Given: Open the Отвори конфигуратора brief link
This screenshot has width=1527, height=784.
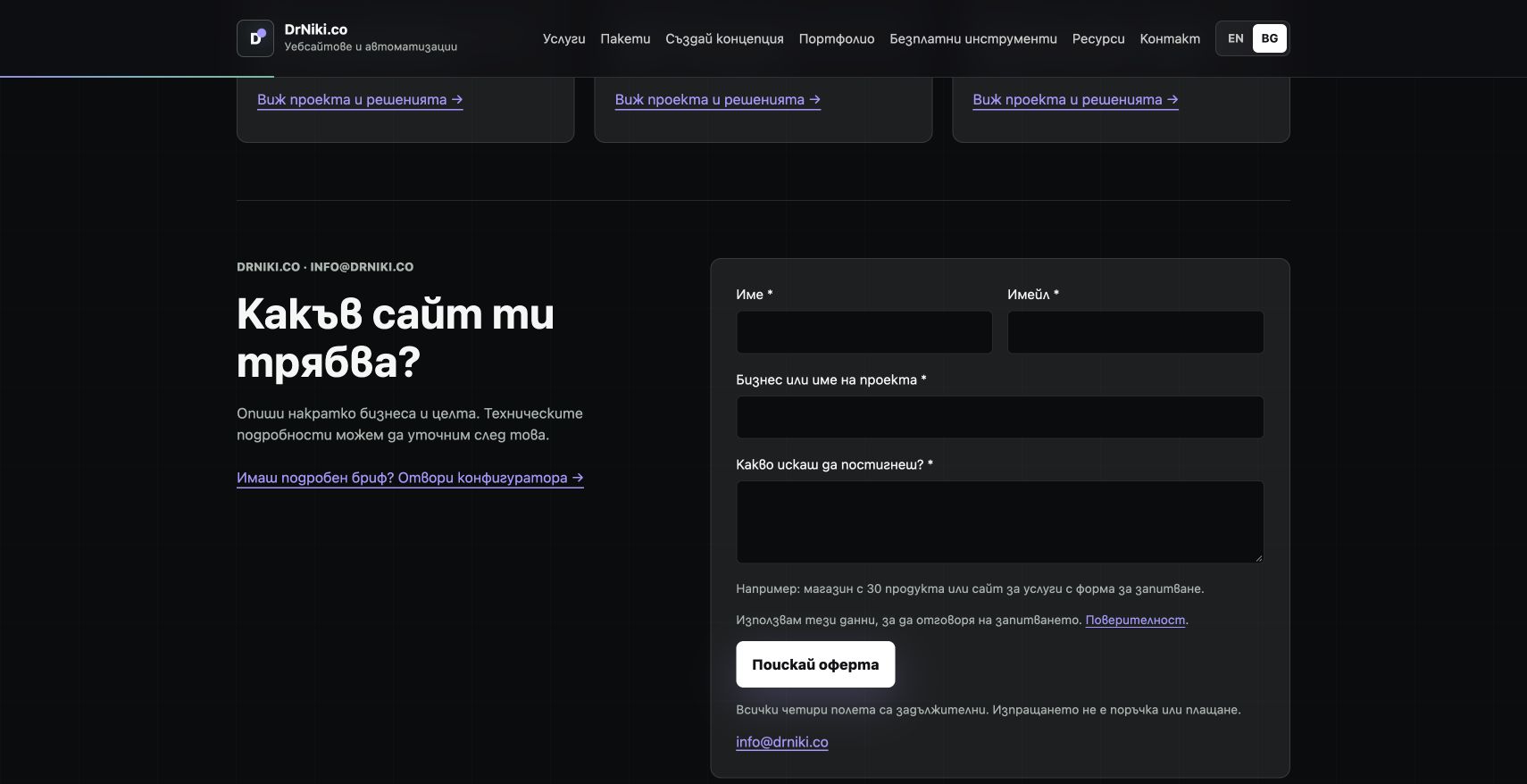Looking at the screenshot, I should coord(410,478).
